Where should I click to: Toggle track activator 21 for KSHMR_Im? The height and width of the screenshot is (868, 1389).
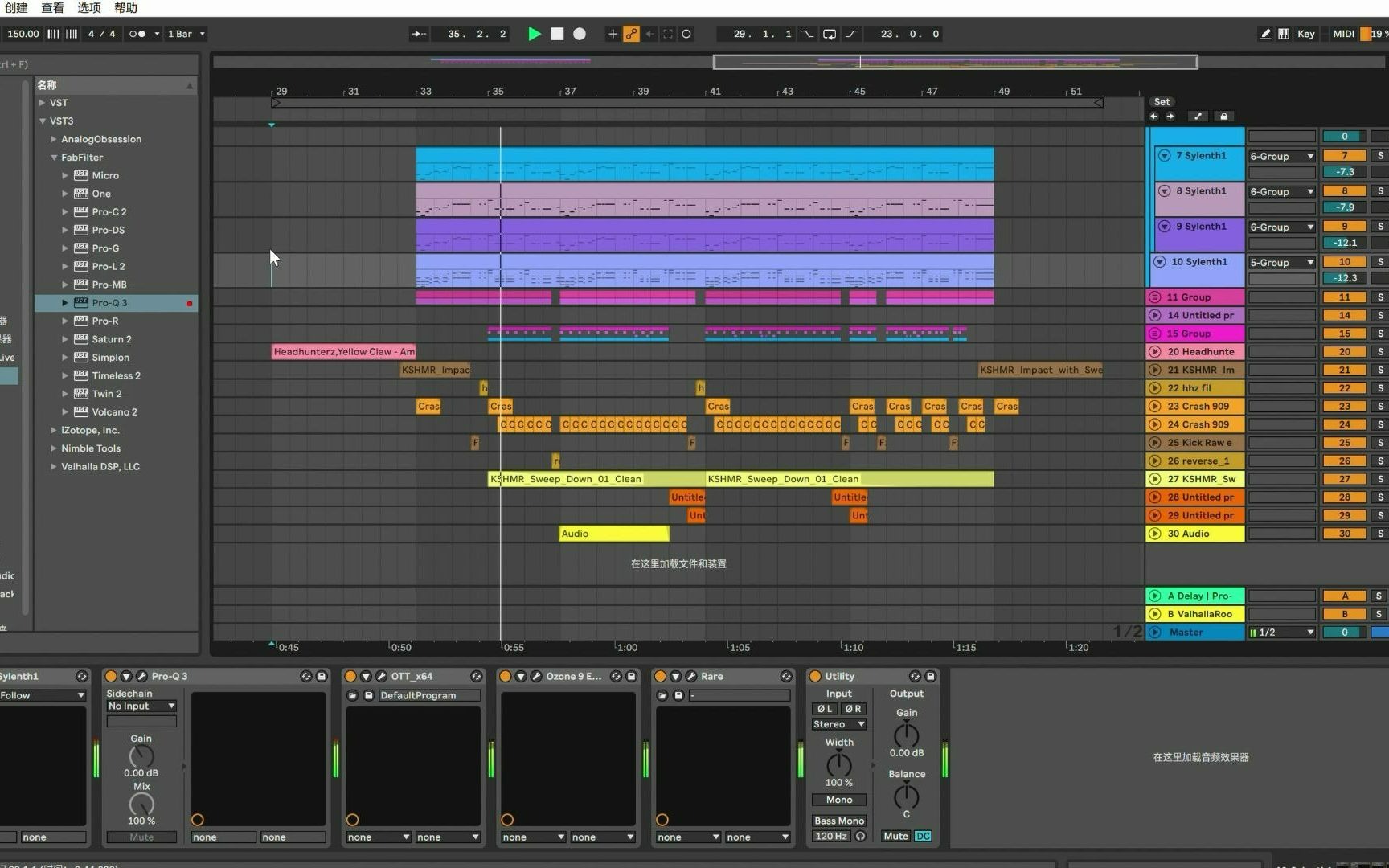coord(1344,370)
